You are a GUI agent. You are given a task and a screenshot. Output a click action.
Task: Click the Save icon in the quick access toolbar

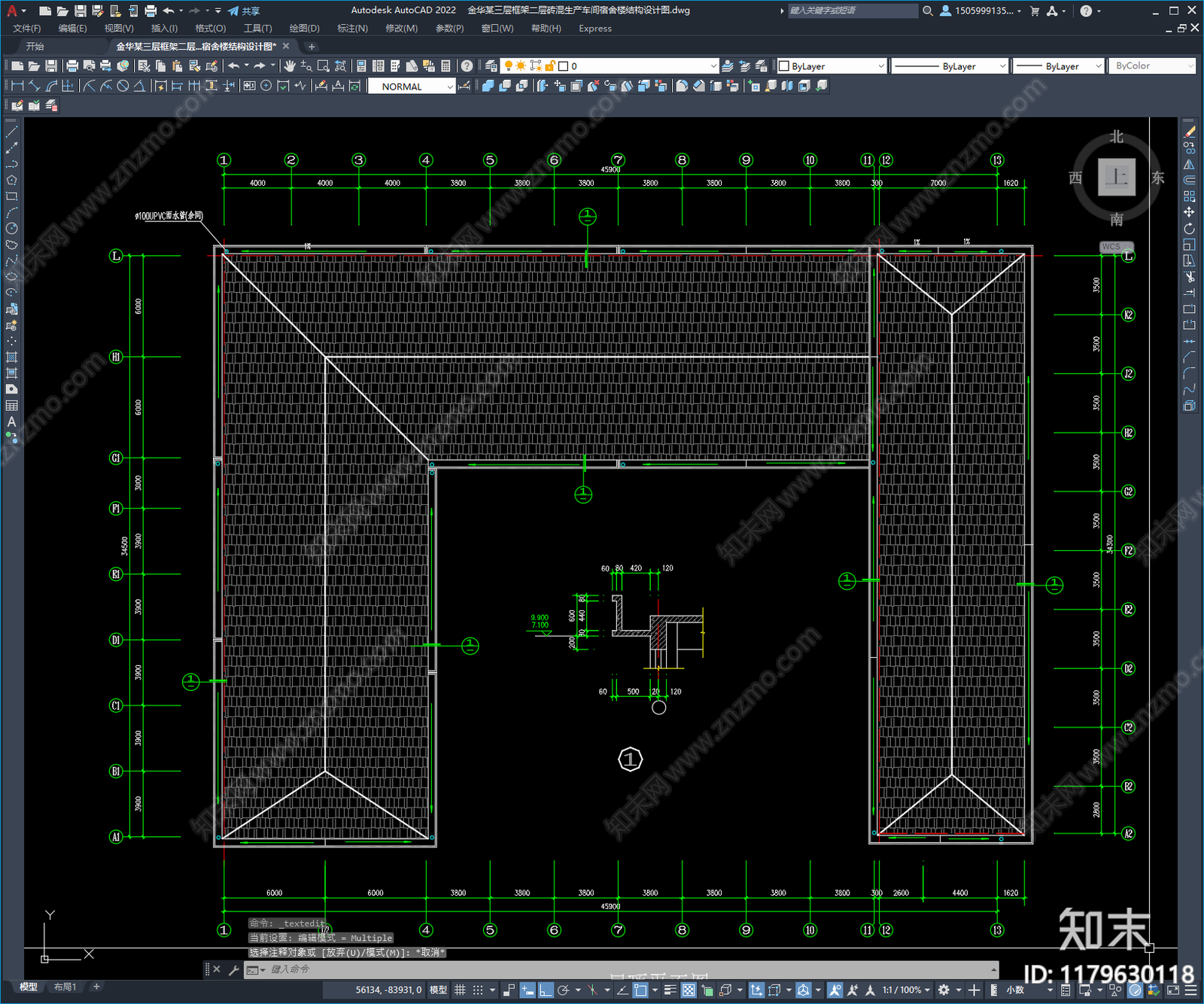pyautogui.click(x=80, y=11)
